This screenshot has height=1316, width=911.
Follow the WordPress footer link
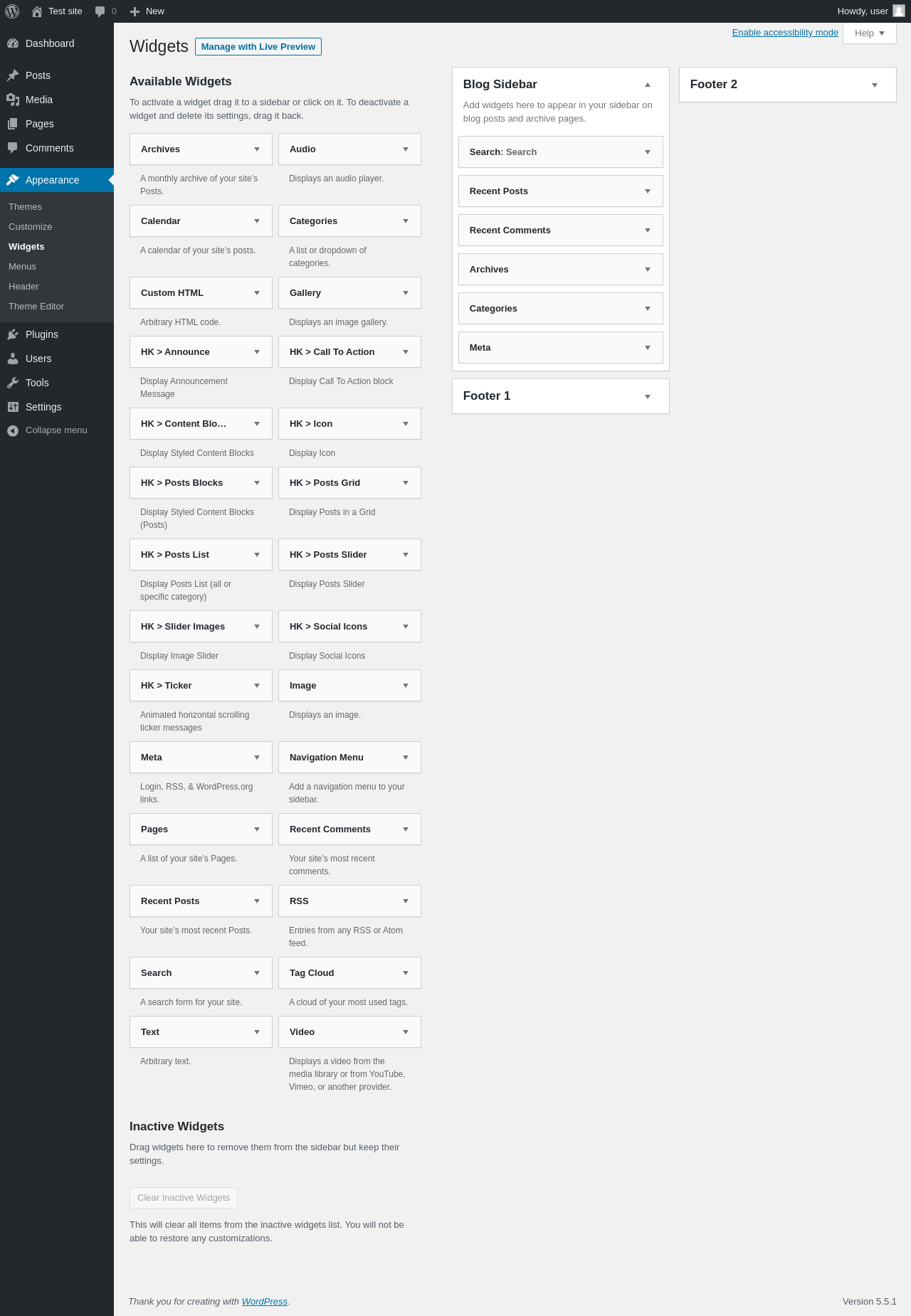265,1302
